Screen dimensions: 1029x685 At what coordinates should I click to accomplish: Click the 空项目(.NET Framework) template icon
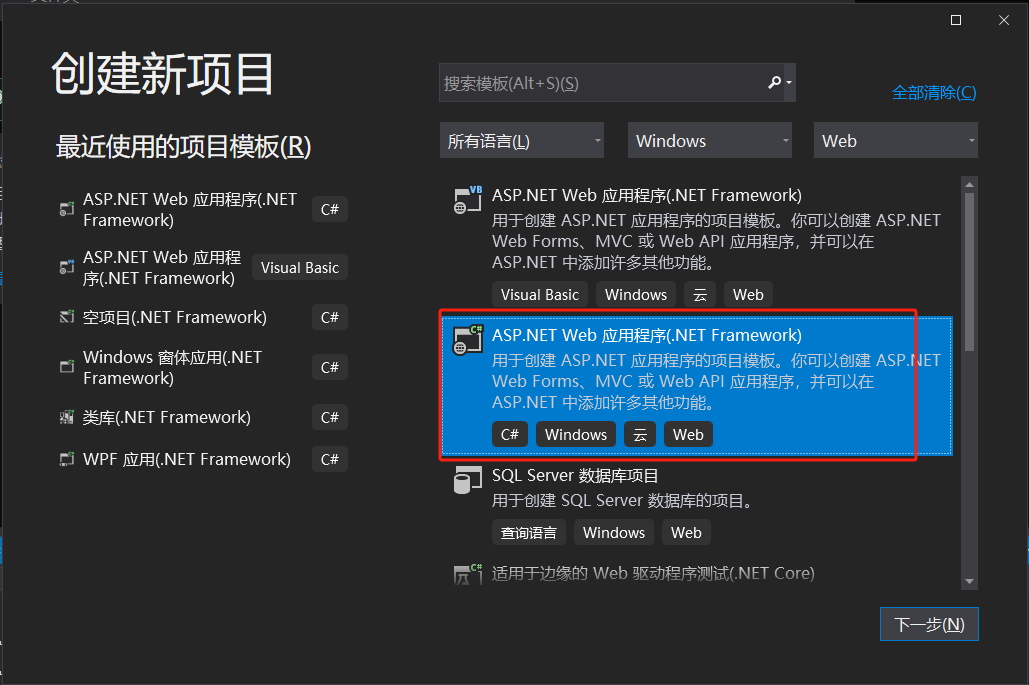[66, 317]
